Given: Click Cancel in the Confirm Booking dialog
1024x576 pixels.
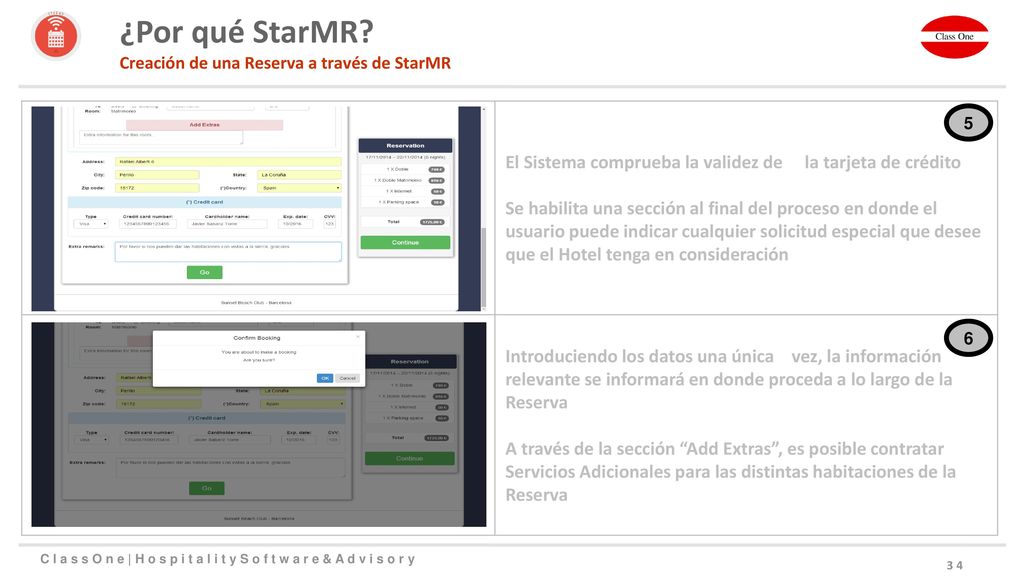Looking at the screenshot, I should click(347, 378).
